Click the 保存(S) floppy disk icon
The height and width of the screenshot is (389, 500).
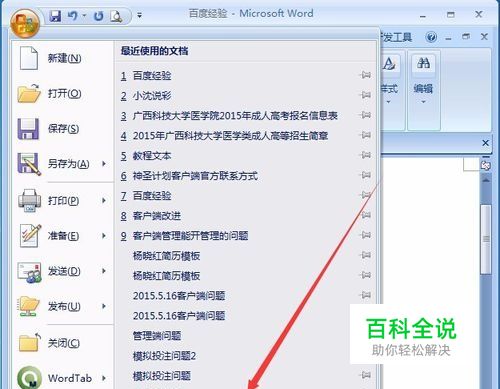(x=28, y=129)
